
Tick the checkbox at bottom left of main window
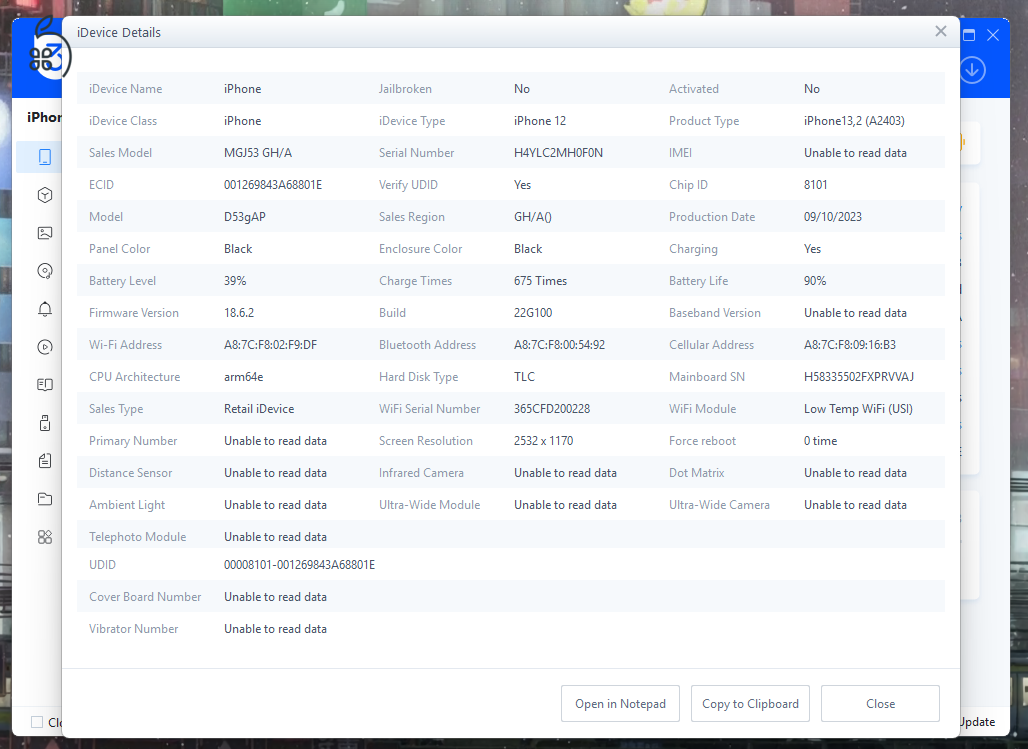tap(37, 722)
